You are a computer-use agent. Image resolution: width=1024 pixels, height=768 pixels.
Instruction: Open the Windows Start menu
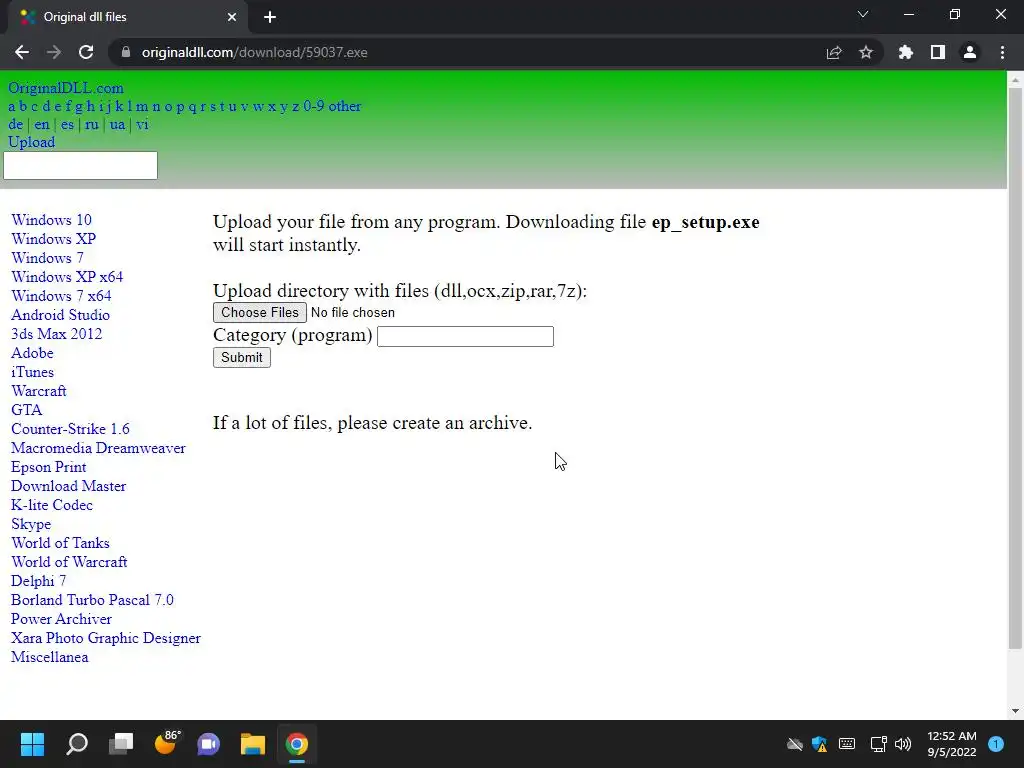tap(32, 743)
